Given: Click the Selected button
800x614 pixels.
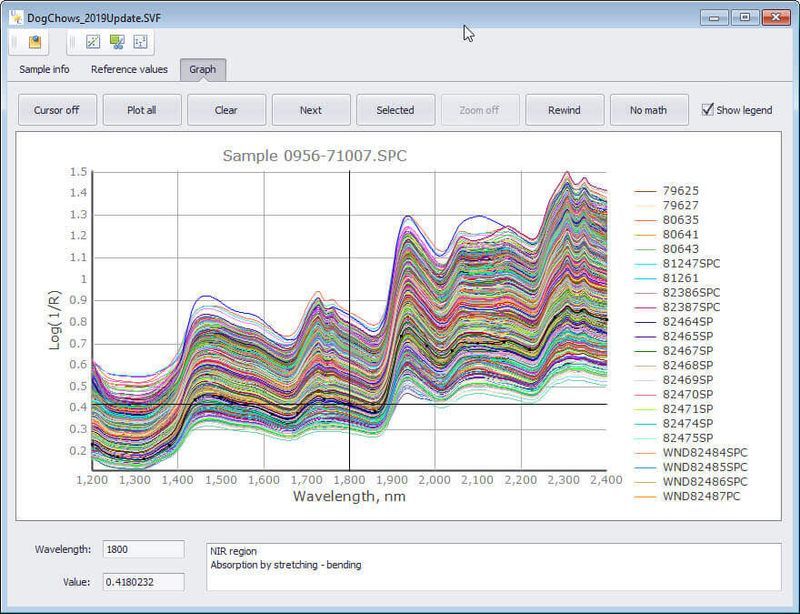Looking at the screenshot, I should pyautogui.click(x=395, y=110).
